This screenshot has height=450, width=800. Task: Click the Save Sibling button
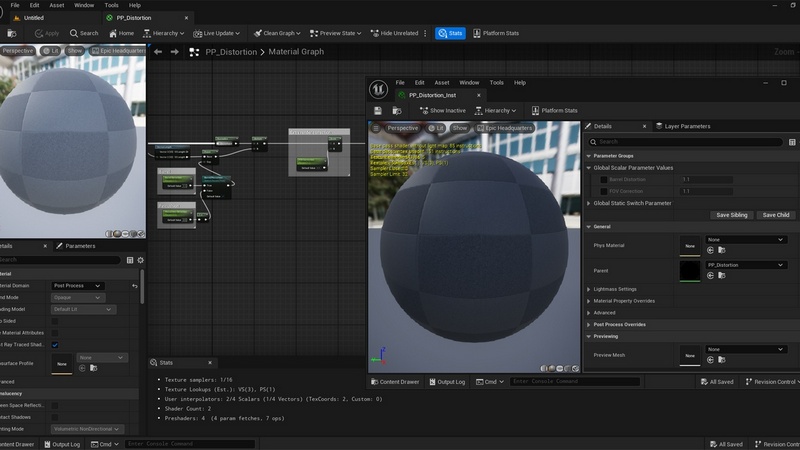[x=731, y=215]
